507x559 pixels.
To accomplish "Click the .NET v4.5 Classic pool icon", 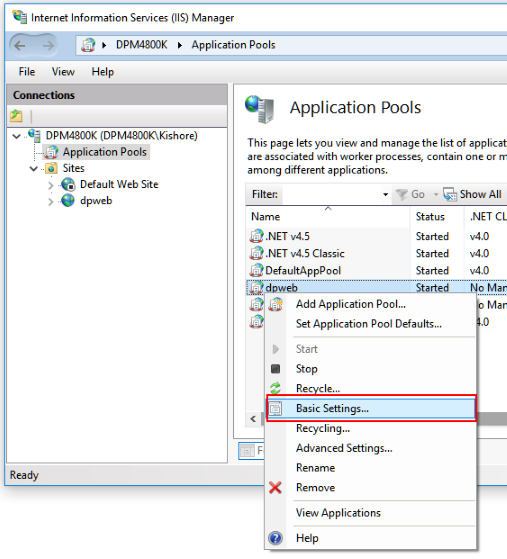I will pos(256,253).
